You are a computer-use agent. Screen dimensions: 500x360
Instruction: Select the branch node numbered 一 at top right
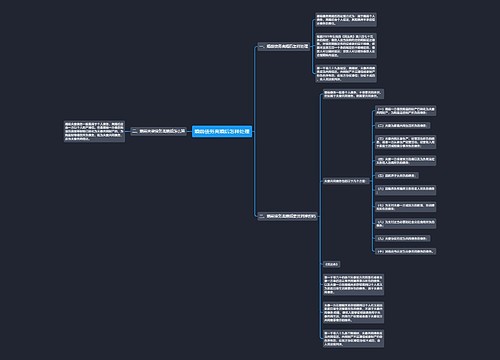(x=284, y=46)
